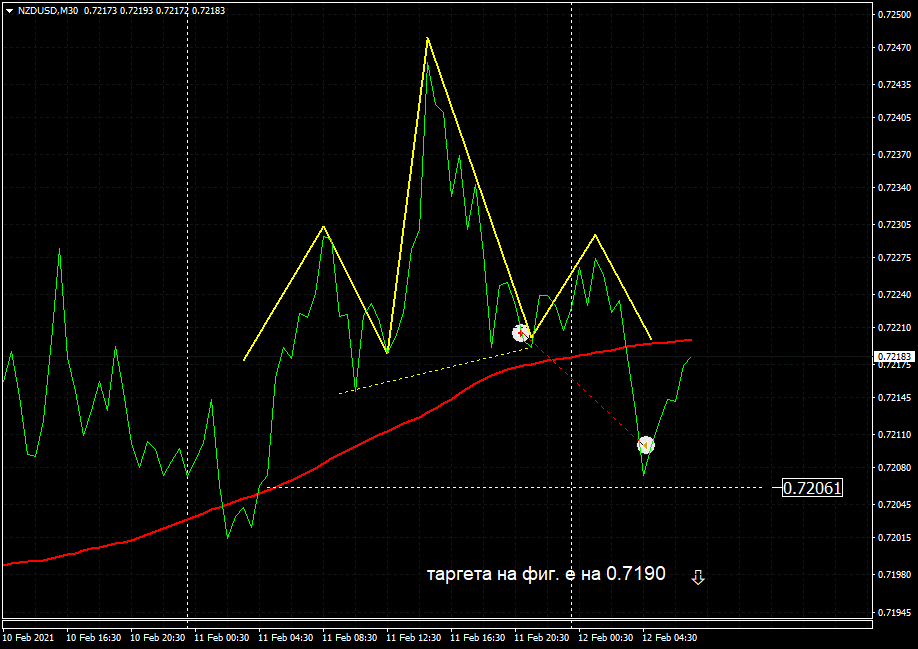
Task: Click the 0.72080 price axis label
Action: [x=895, y=467]
